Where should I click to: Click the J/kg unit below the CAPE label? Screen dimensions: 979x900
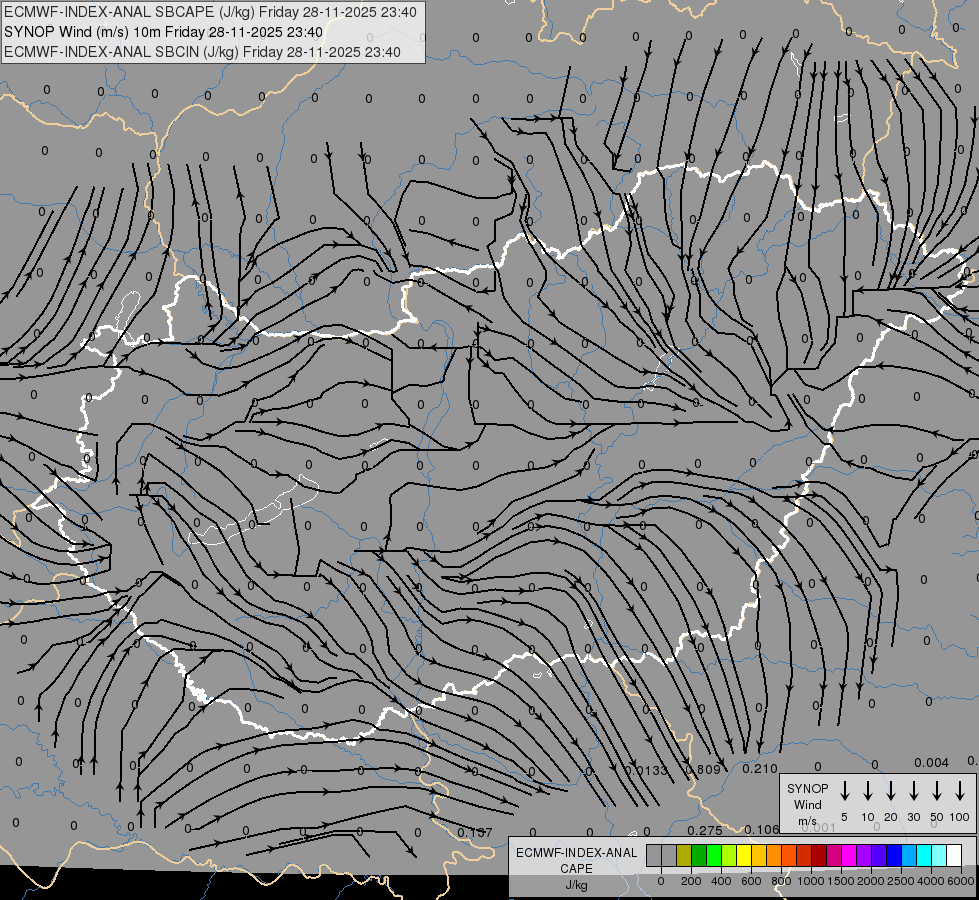(576, 885)
